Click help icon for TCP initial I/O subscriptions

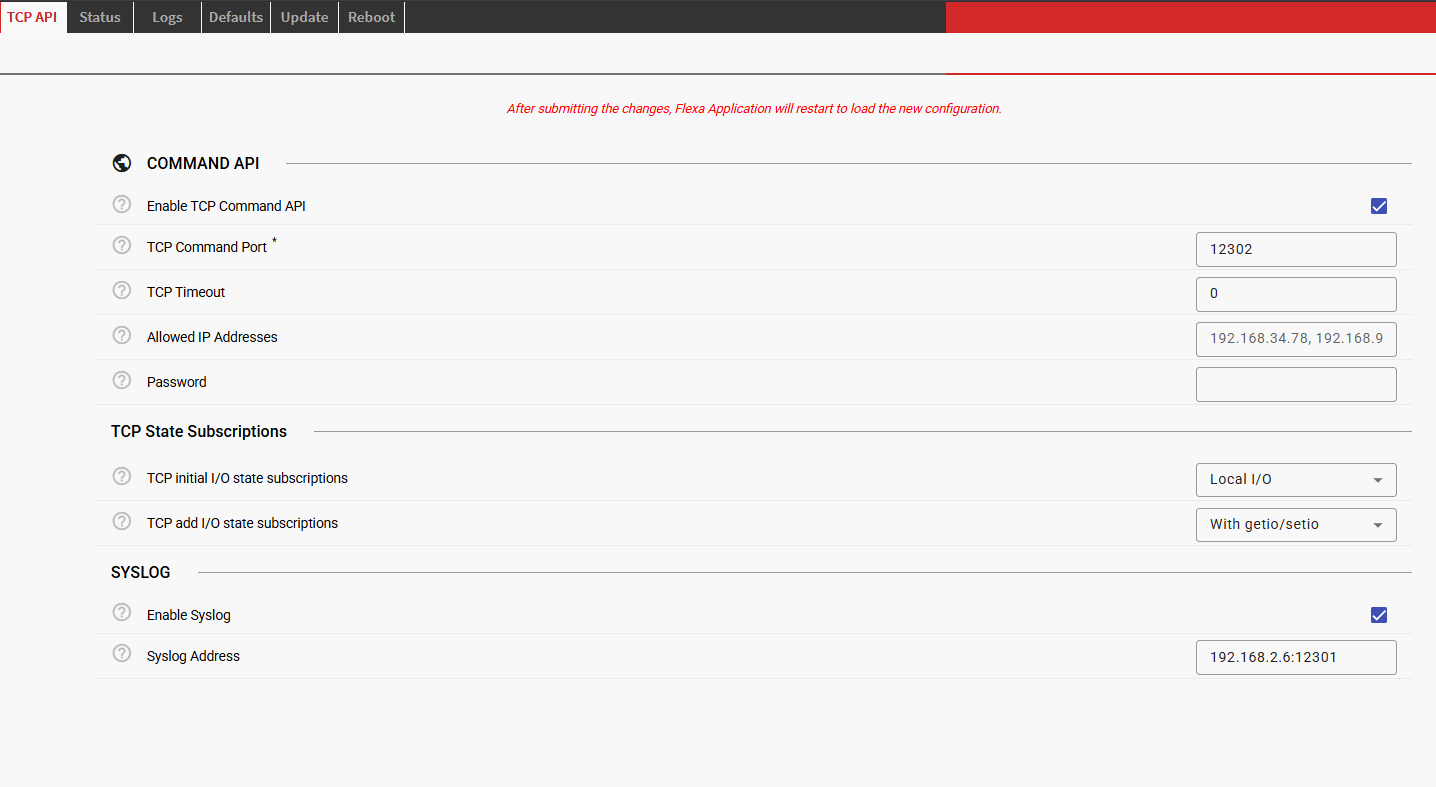122,477
